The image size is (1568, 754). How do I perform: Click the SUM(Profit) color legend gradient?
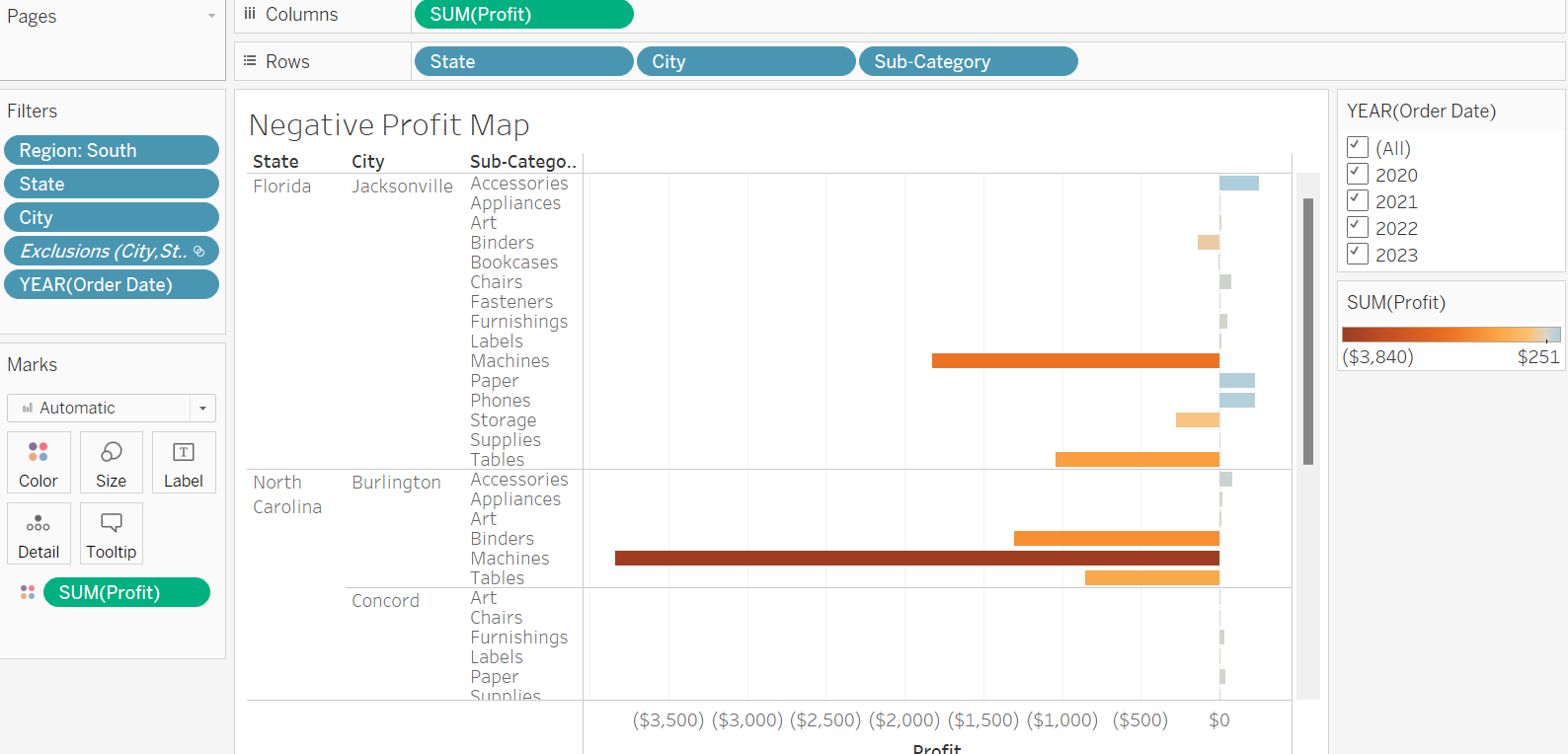click(x=1450, y=335)
